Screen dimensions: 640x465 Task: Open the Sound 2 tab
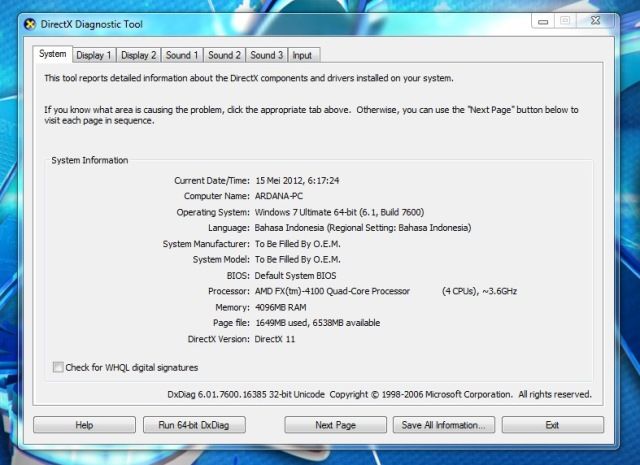click(x=224, y=55)
